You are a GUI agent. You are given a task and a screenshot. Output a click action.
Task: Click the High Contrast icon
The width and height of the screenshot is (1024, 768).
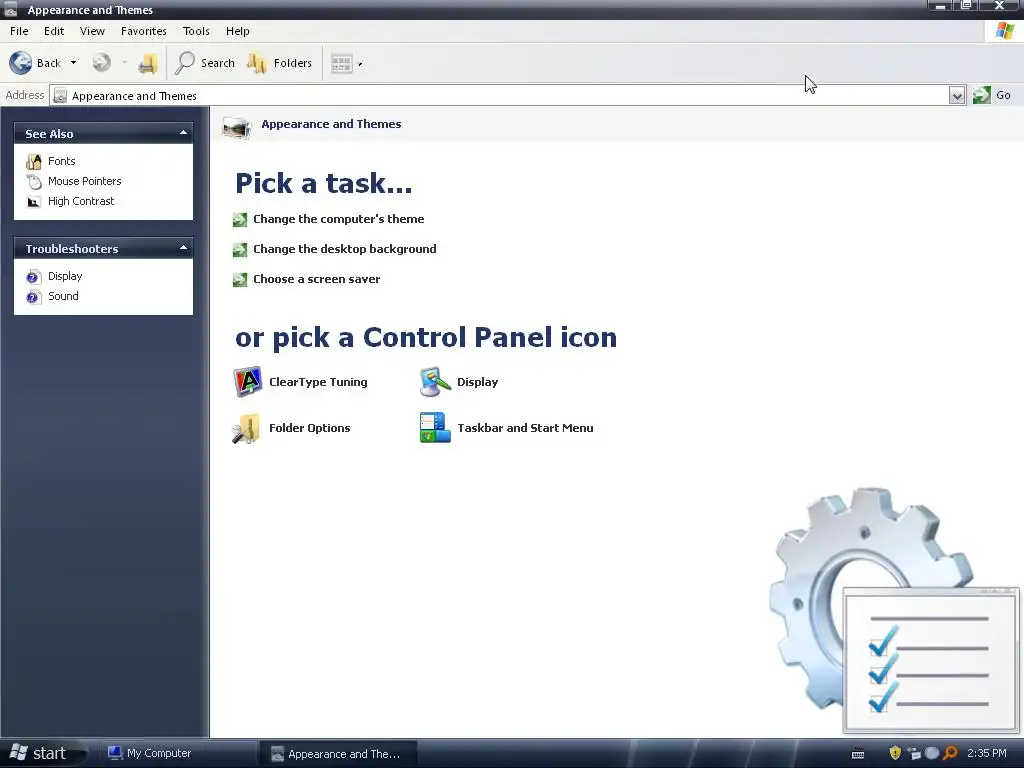click(x=34, y=202)
